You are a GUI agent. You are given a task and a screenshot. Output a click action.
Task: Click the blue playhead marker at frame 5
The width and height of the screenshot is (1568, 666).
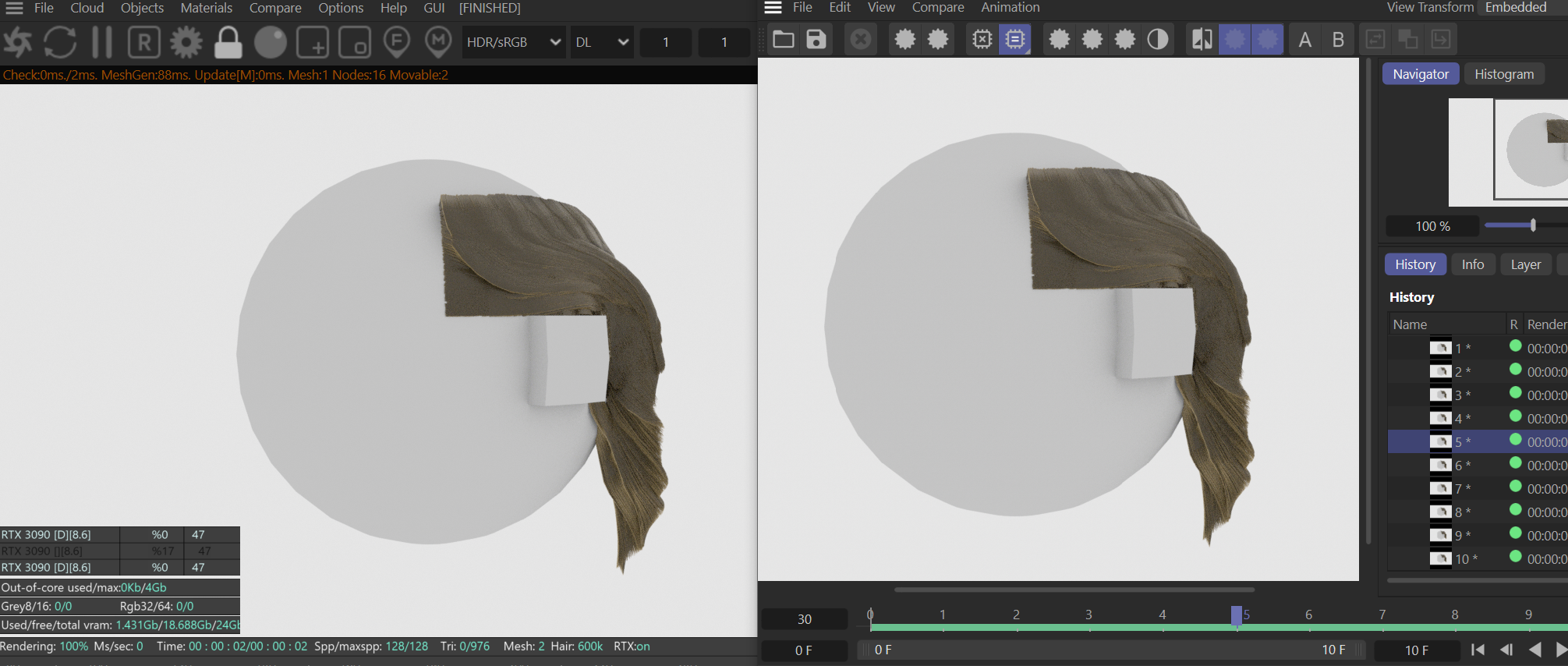tap(1237, 615)
